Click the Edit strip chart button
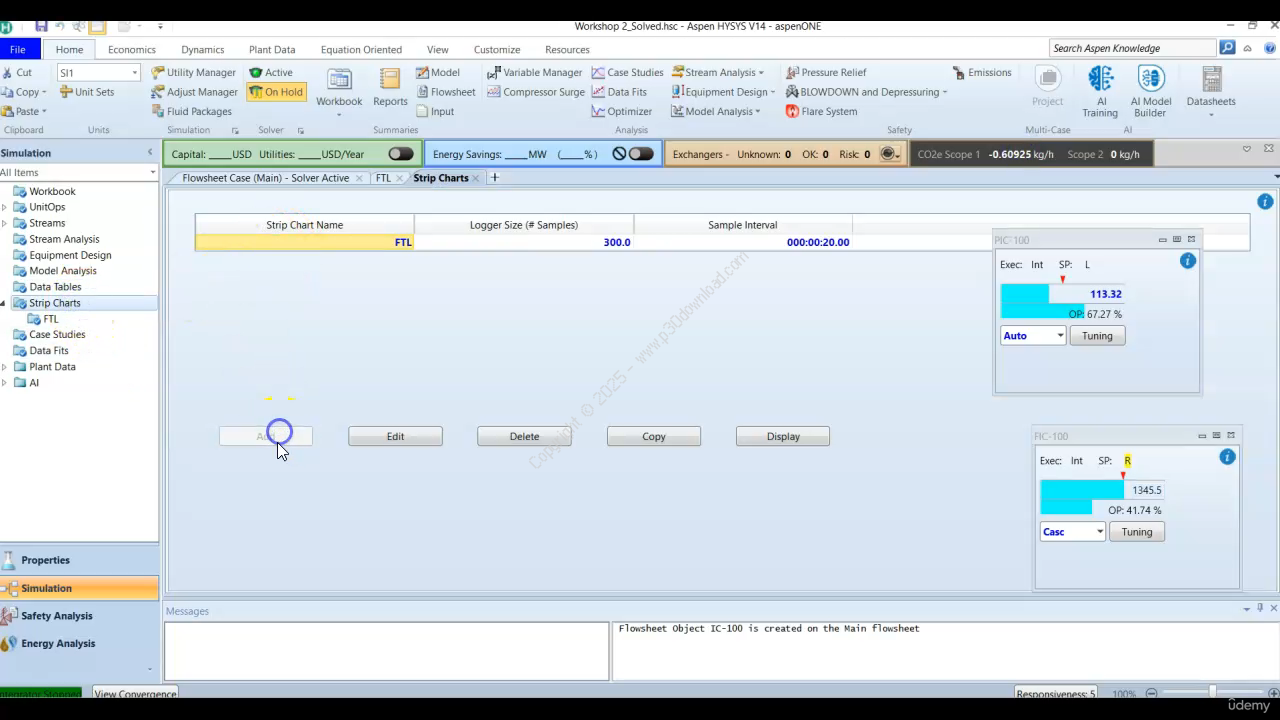Screen dimensions: 1280x720 pos(395,436)
